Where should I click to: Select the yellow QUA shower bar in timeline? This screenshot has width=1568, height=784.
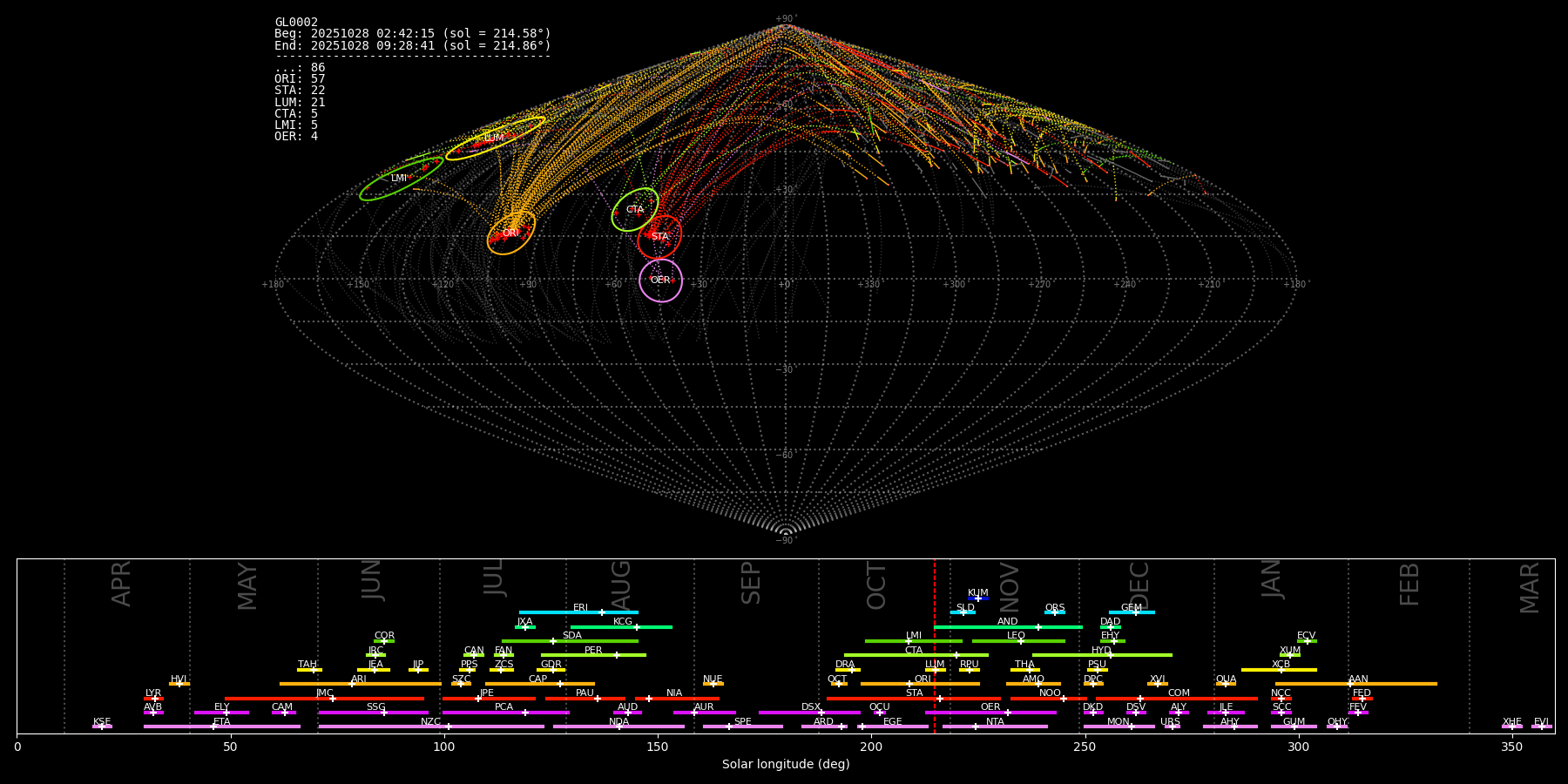click(x=1226, y=684)
